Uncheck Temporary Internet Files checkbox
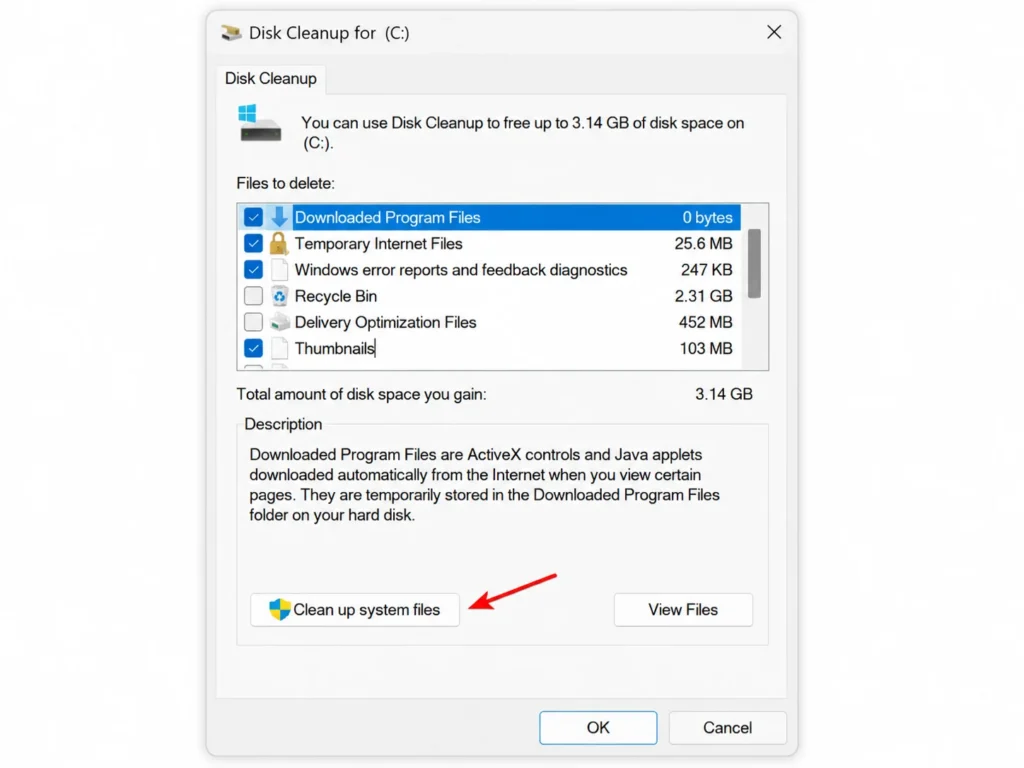This screenshot has width=1024, height=768. (x=253, y=244)
